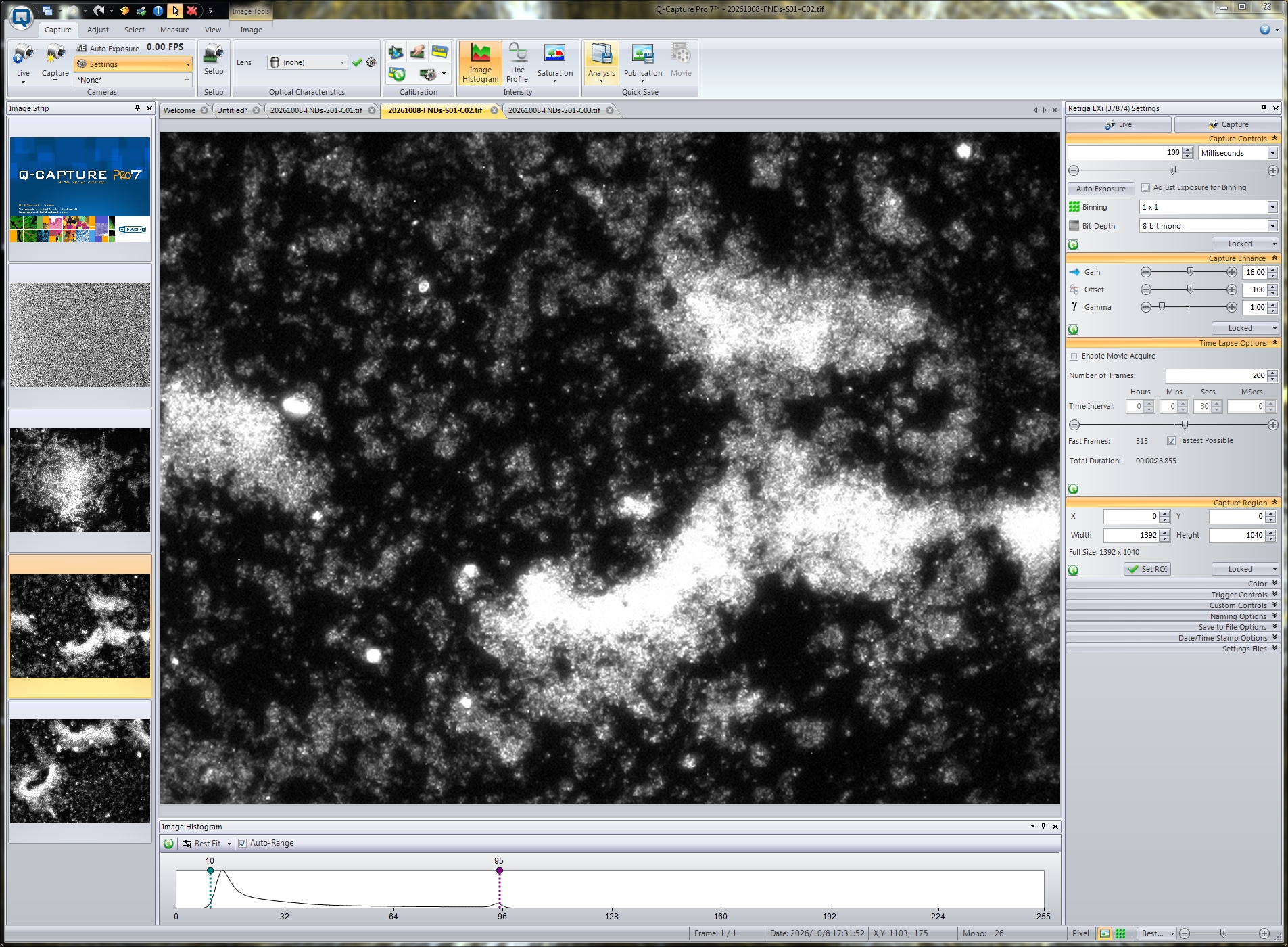This screenshot has width=1288, height=947.
Task: Click the Live button in settings panel
Action: tap(1118, 124)
